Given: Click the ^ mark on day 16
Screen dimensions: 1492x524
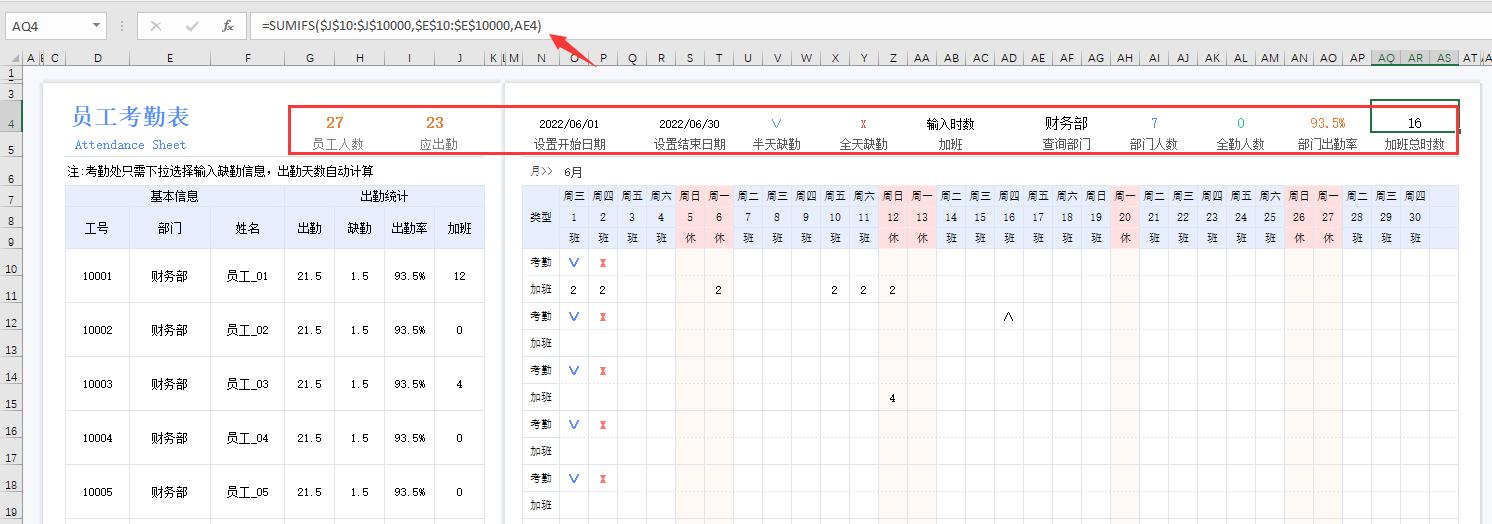Looking at the screenshot, I should point(1008,316).
